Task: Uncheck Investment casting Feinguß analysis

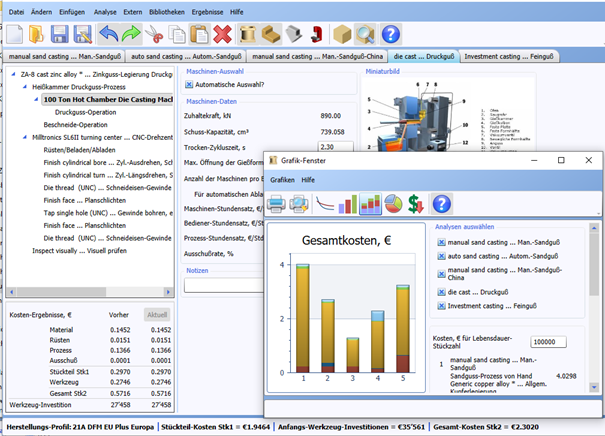Action: 441,304
